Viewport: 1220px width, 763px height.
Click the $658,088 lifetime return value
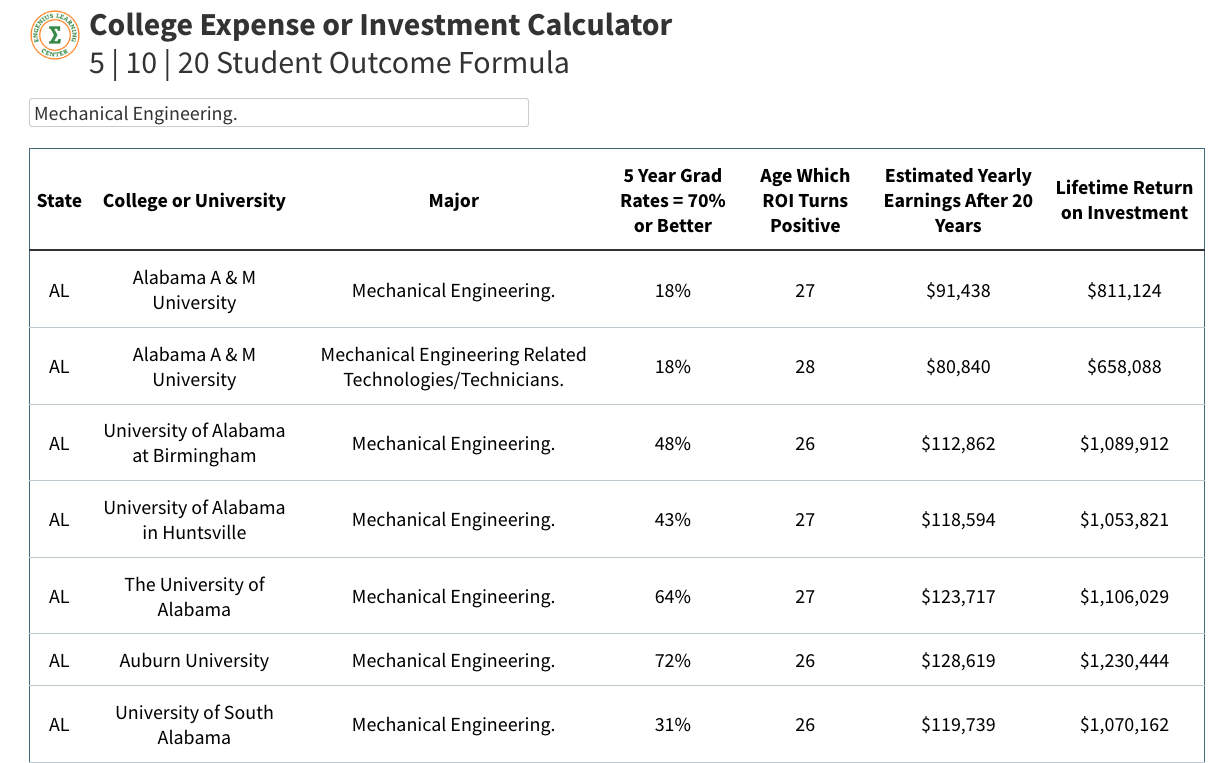[x=1124, y=367]
